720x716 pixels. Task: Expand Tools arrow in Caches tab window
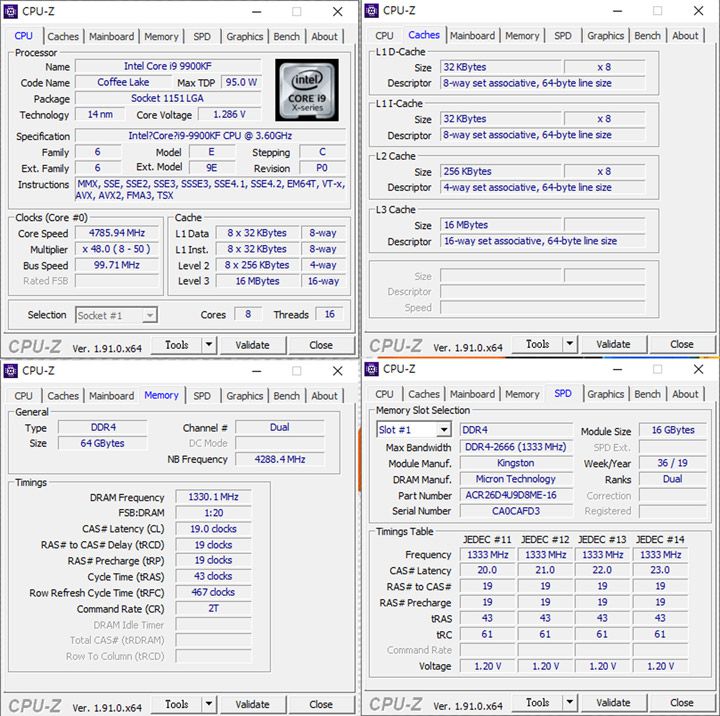(569, 344)
